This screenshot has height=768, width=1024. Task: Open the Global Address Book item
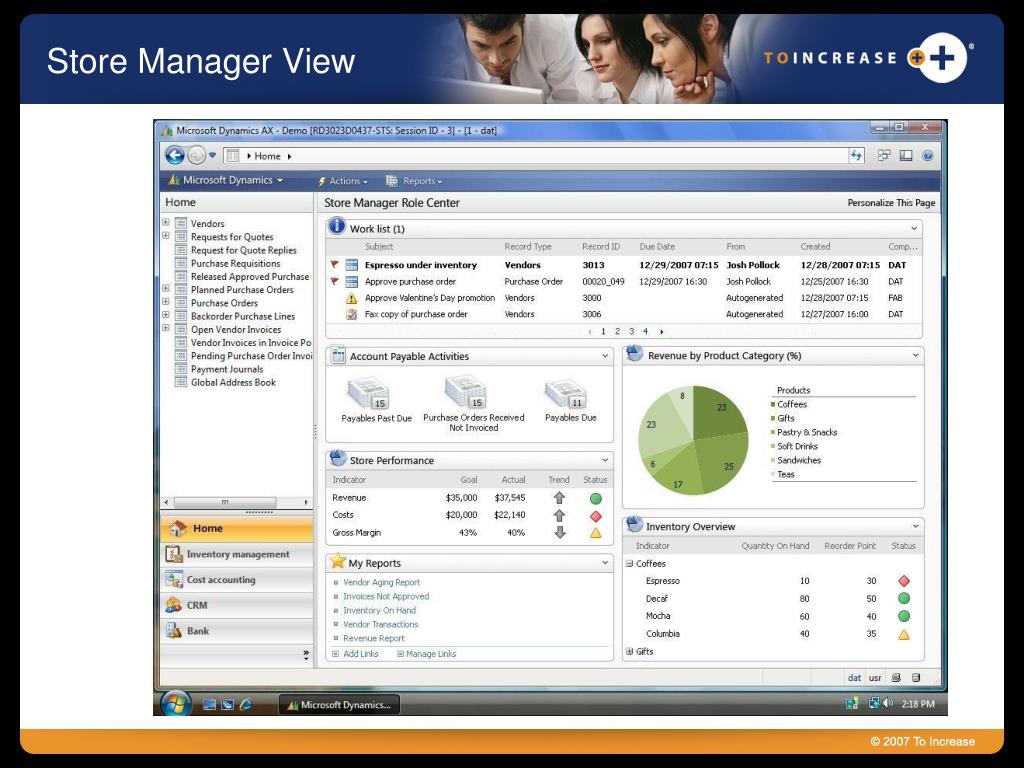click(x=233, y=382)
